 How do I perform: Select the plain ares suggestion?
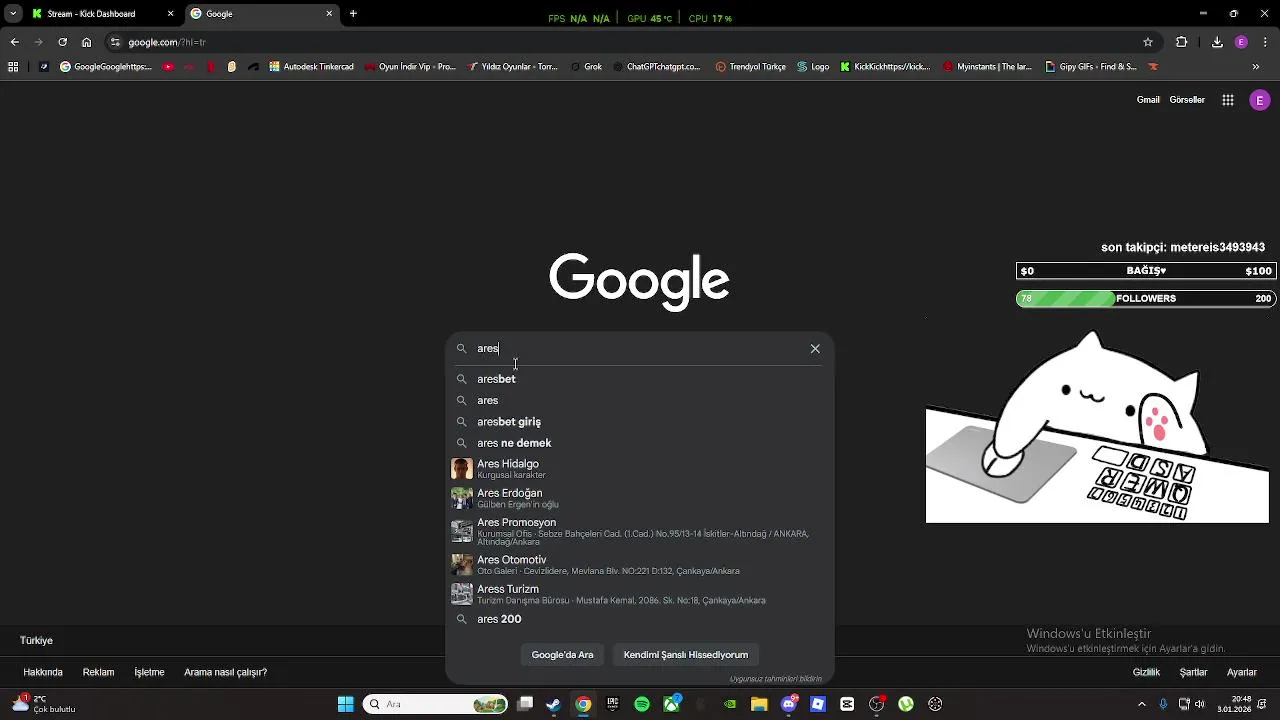click(x=640, y=400)
